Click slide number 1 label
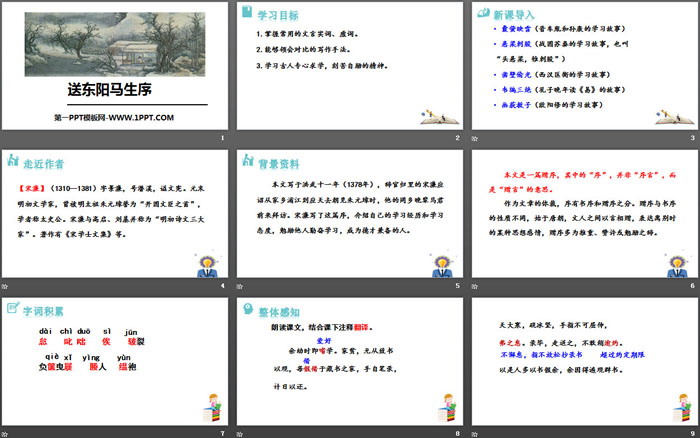 pyautogui.click(x=222, y=138)
